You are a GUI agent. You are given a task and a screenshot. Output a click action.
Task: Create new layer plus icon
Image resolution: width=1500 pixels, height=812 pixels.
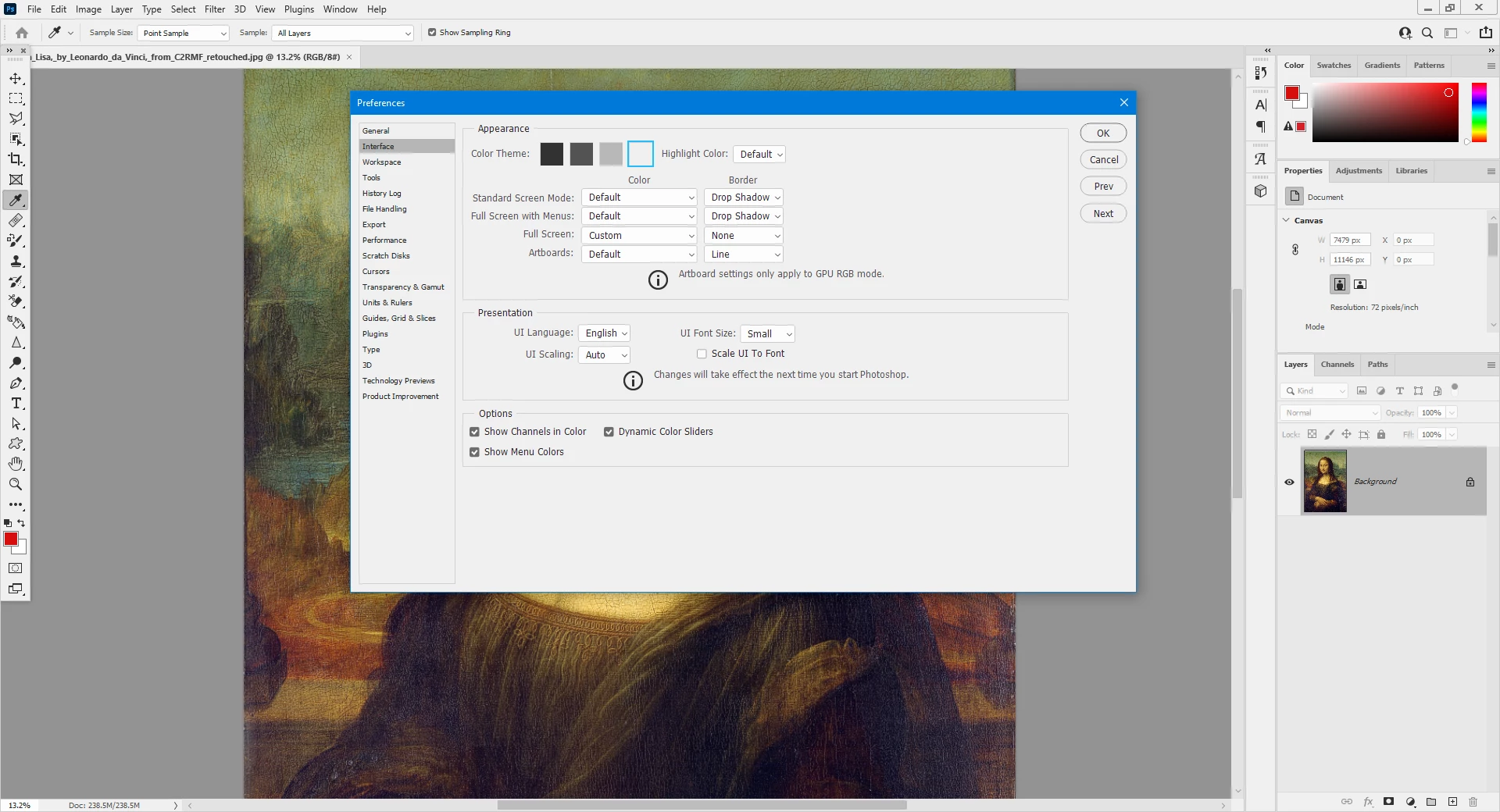coord(1452,802)
